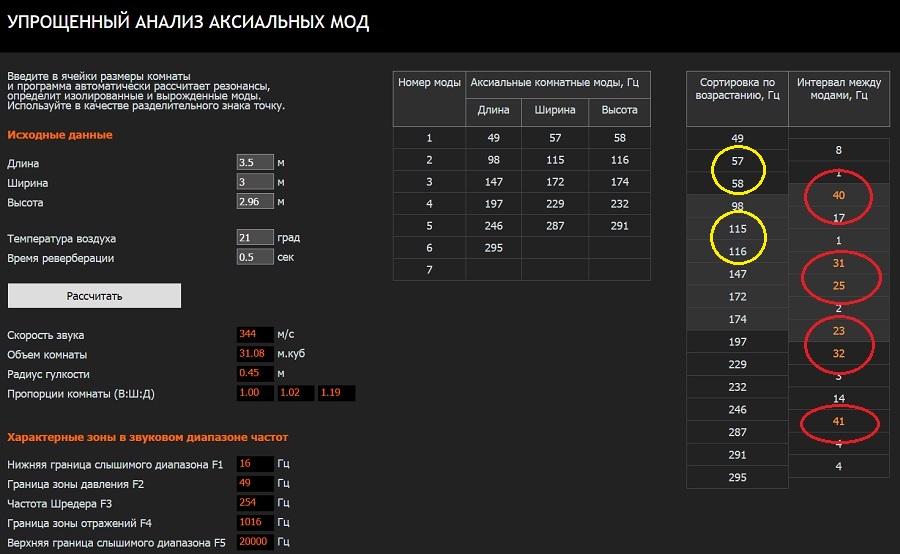Screen dimensions: 900x554
Task: Select the room proportion field showing 1.19
Action: pyautogui.click(x=337, y=393)
